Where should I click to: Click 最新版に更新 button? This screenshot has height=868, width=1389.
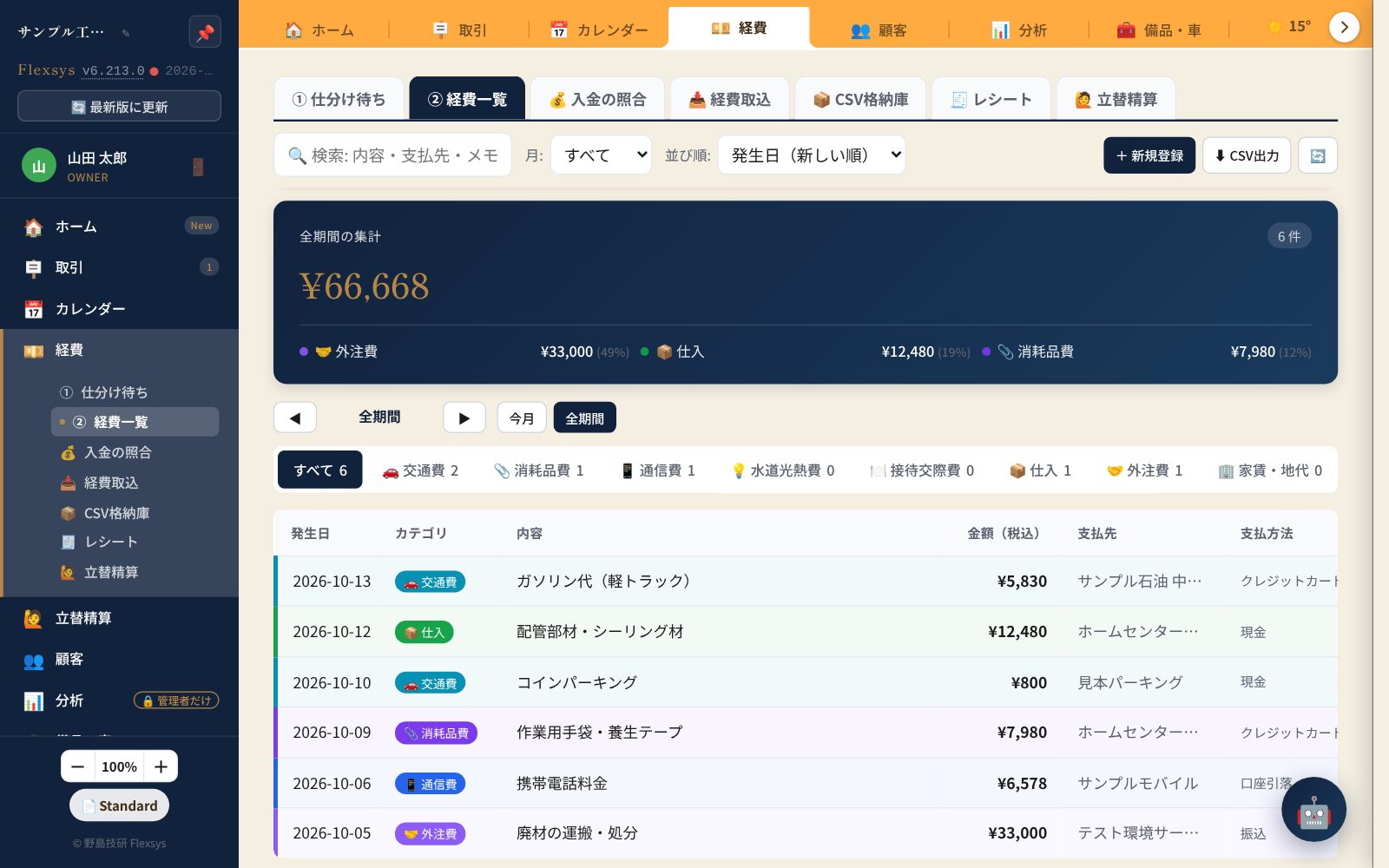pos(119,107)
